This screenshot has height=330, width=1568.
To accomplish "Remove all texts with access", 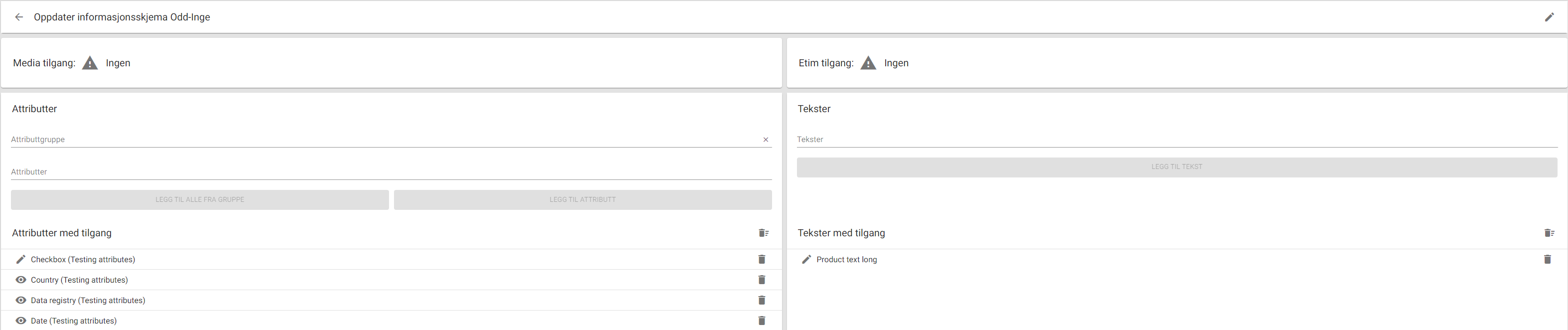I will tap(1549, 233).
